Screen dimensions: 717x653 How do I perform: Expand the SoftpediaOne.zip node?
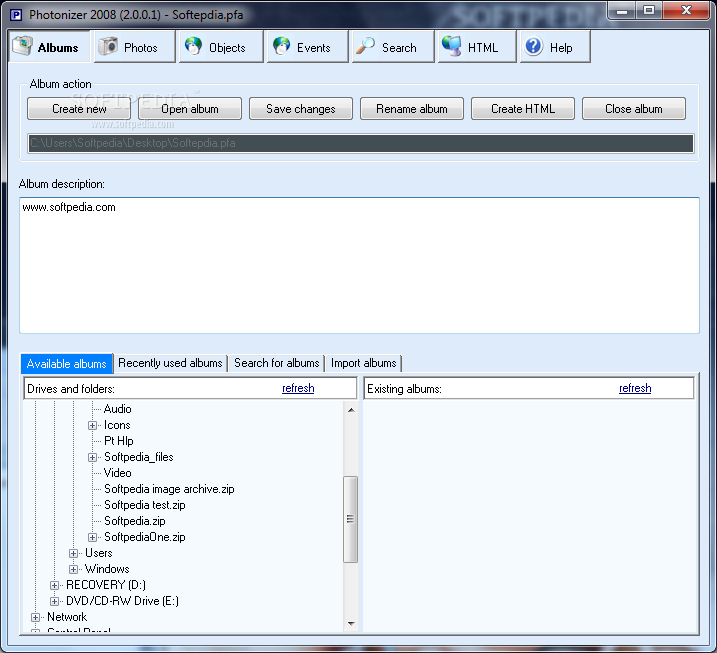[x=92, y=538]
